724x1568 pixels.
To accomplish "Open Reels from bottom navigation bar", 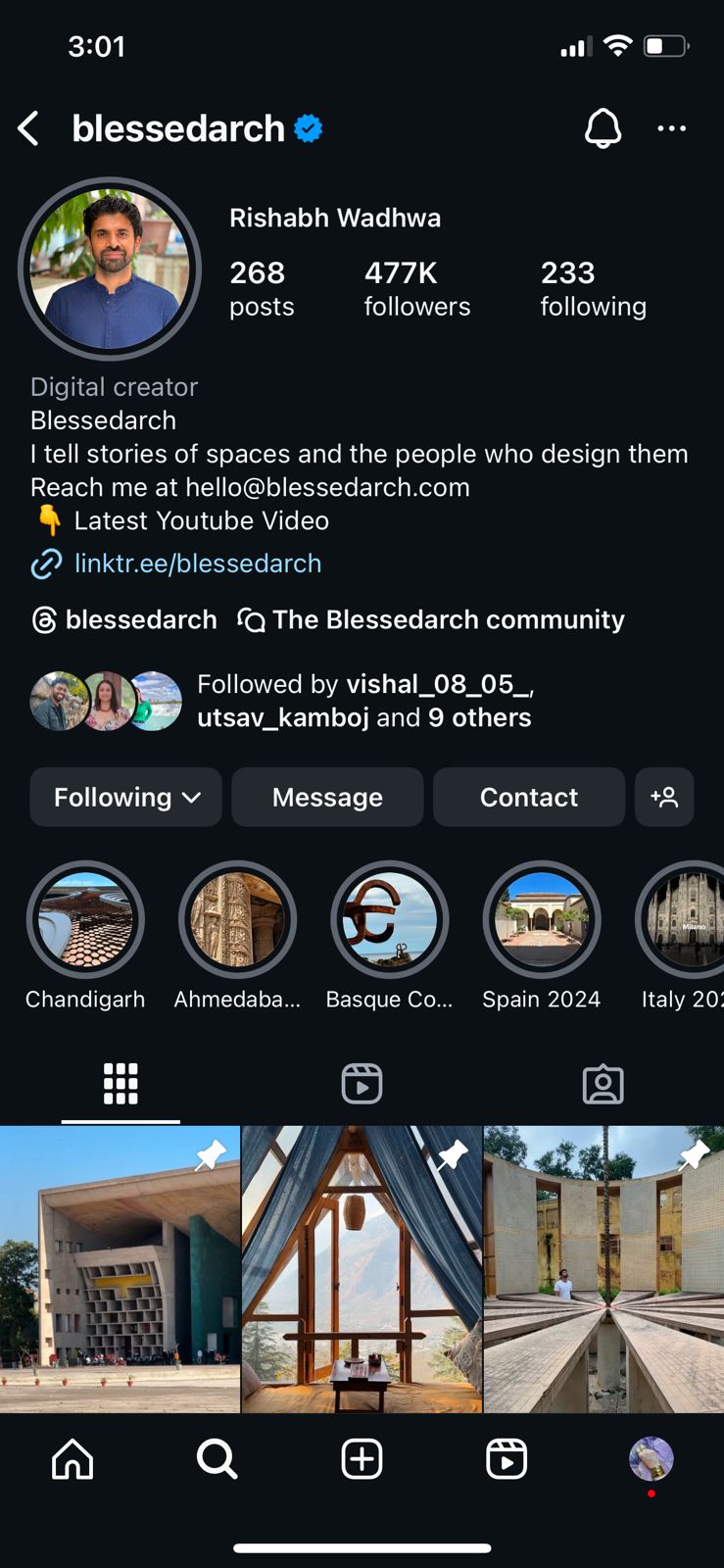I will (507, 1458).
